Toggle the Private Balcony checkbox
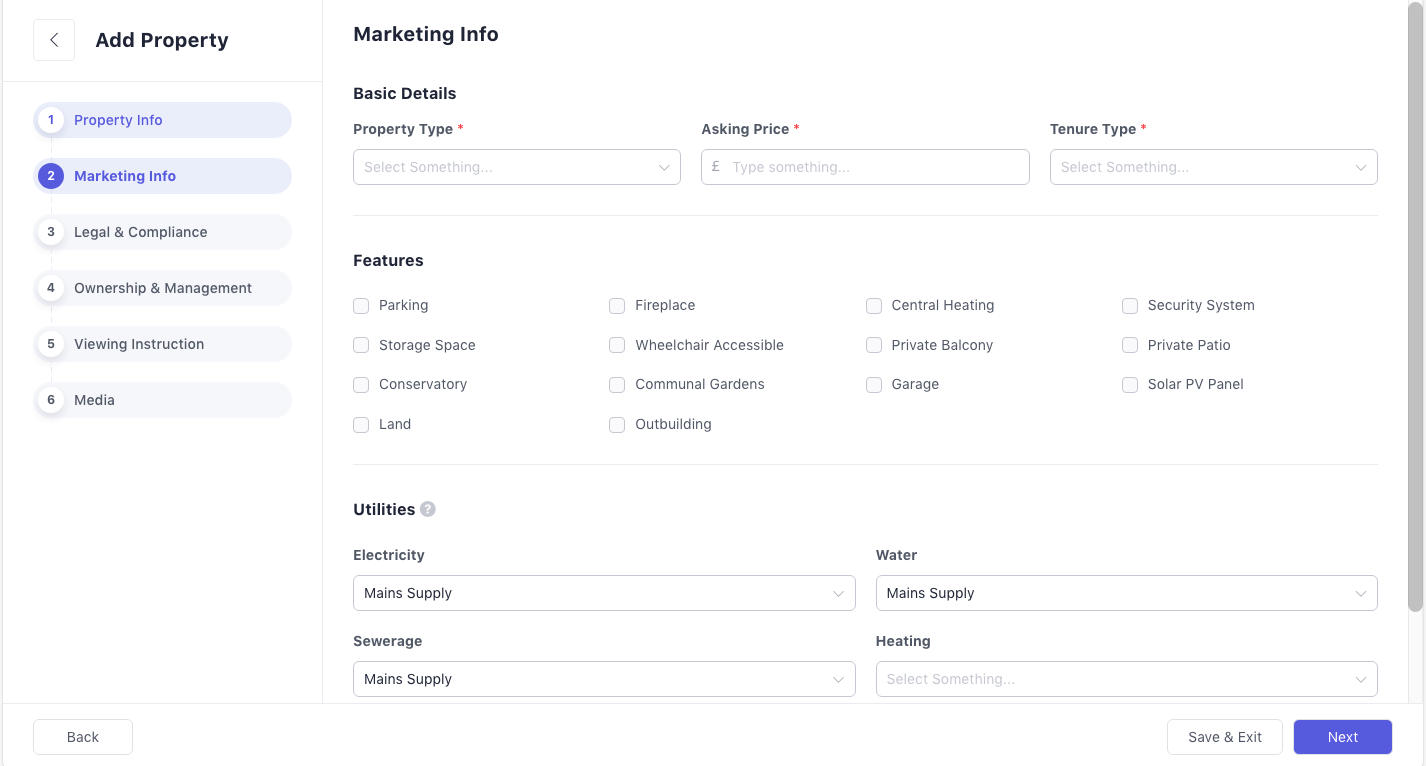The width and height of the screenshot is (1426, 766). tap(874, 345)
